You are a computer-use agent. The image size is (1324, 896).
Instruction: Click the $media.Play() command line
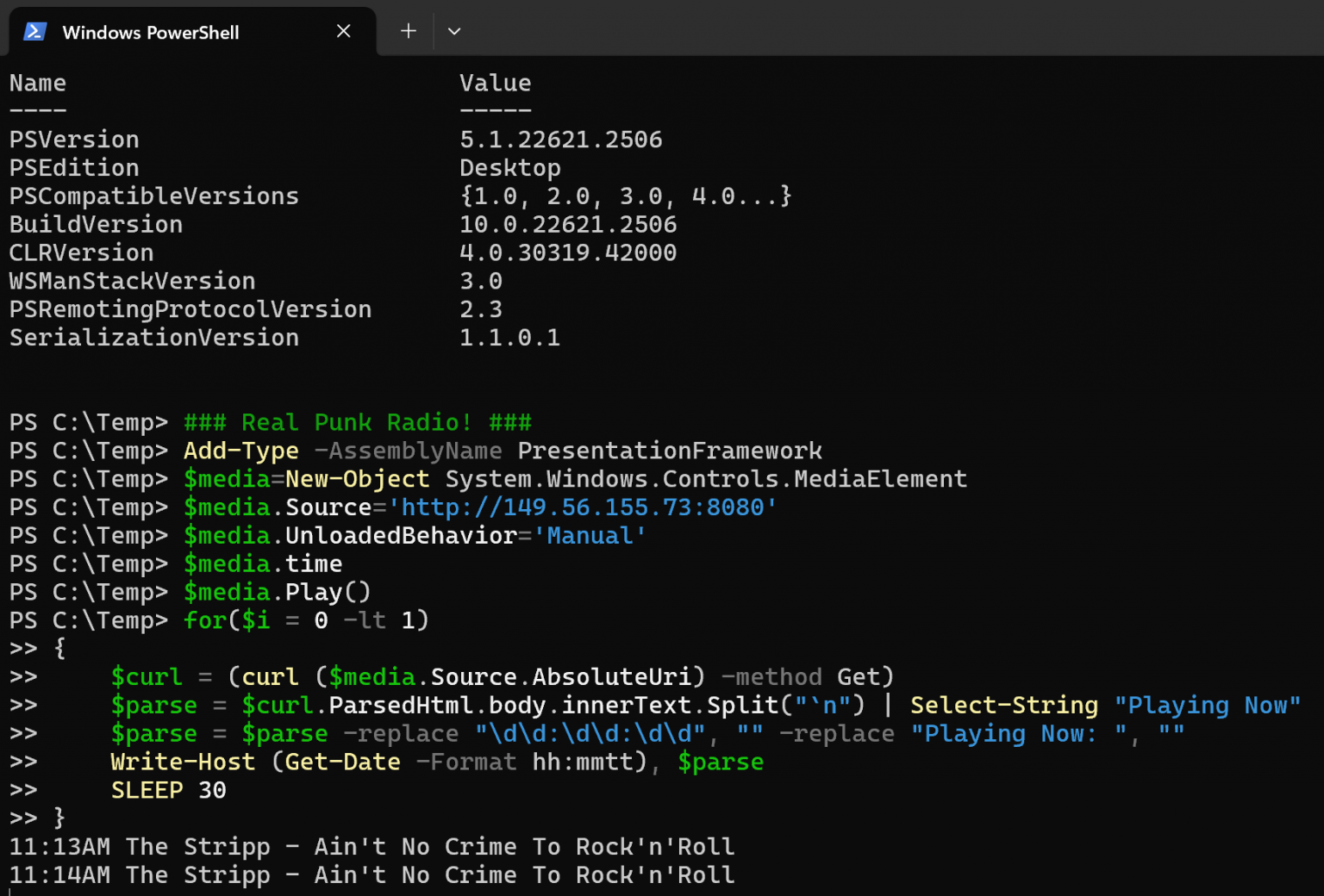pyautogui.click(x=276, y=592)
